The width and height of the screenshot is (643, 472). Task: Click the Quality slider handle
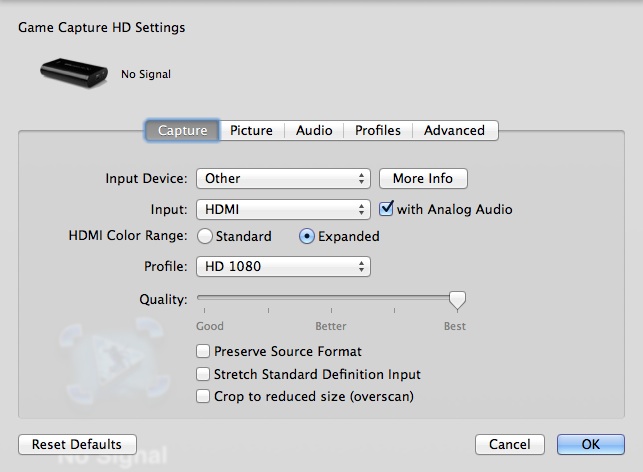(457, 299)
